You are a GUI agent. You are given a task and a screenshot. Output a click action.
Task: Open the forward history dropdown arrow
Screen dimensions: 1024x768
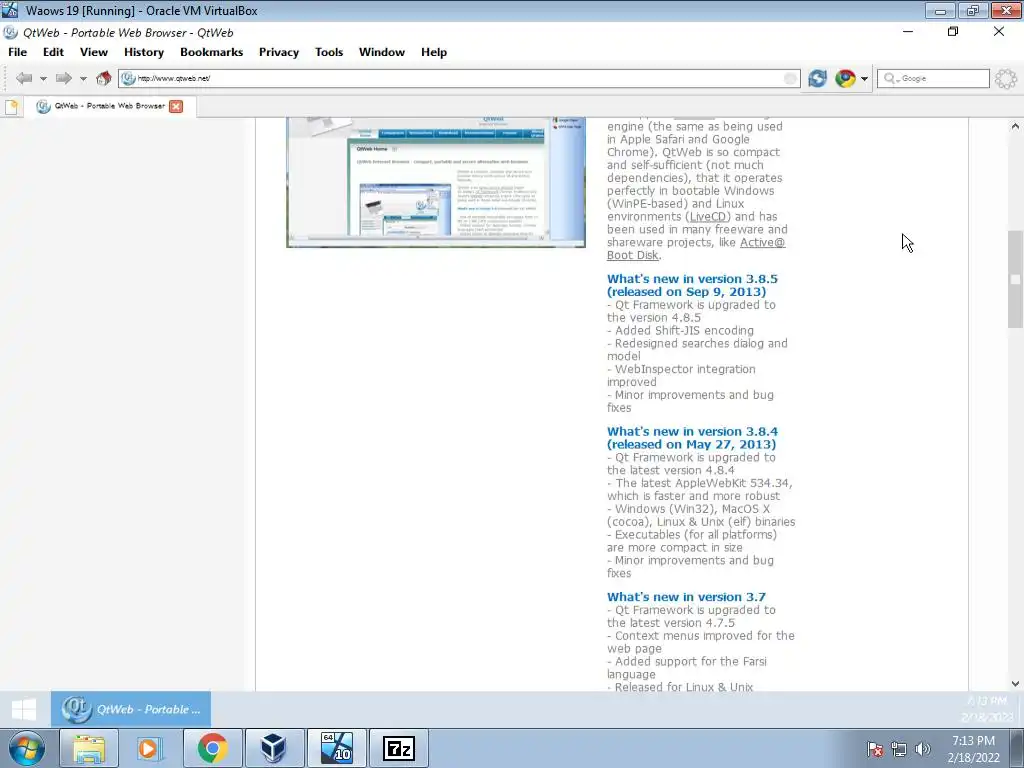coord(83,79)
